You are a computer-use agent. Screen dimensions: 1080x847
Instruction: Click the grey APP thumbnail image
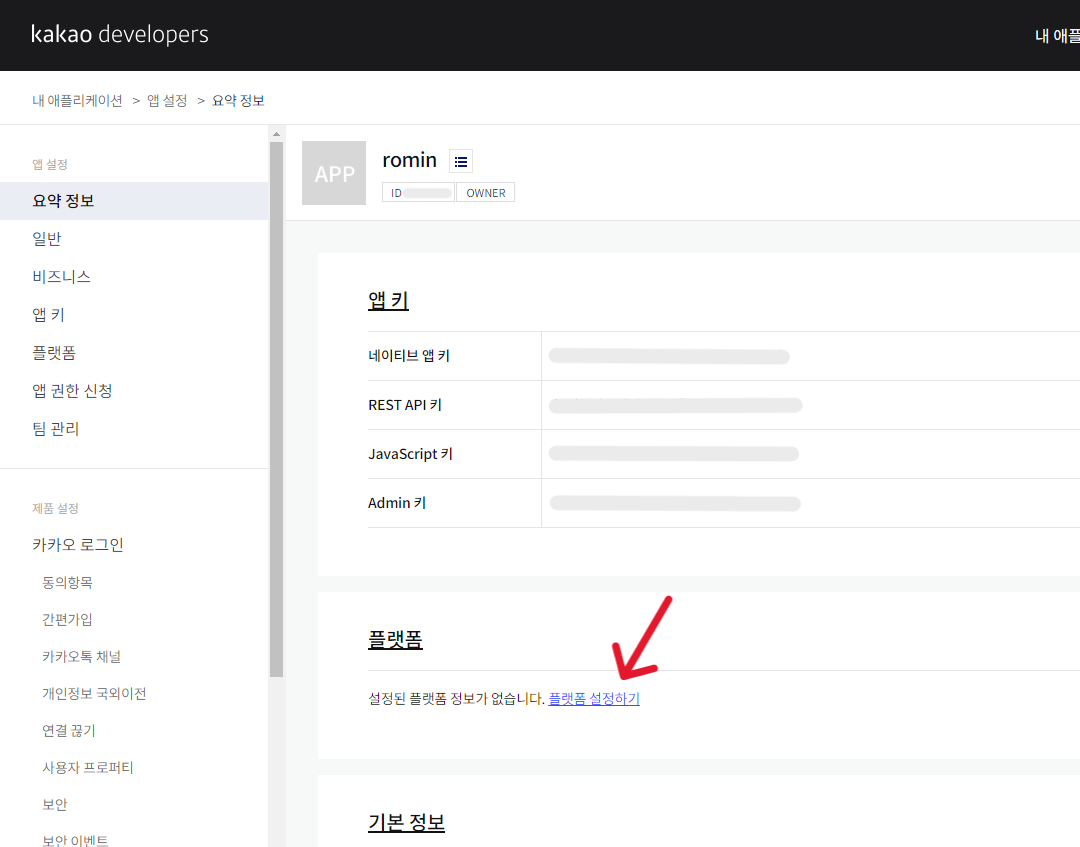(334, 173)
